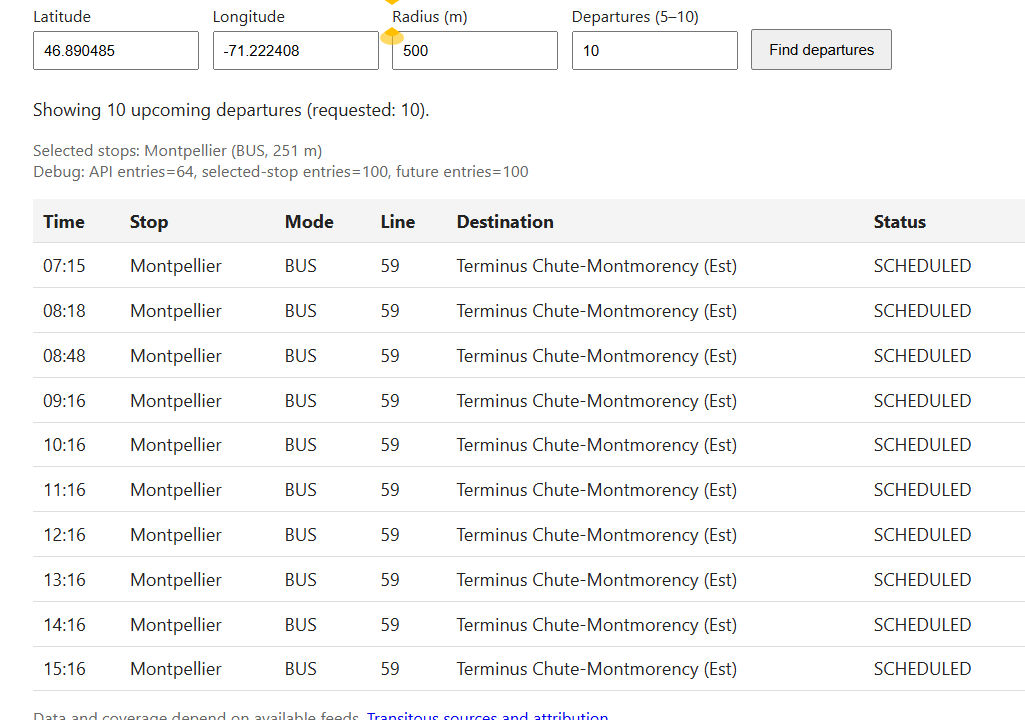Image resolution: width=1025 pixels, height=720 pixels.
Task: Click the Find departures button
Action: (x=821, y=50)
